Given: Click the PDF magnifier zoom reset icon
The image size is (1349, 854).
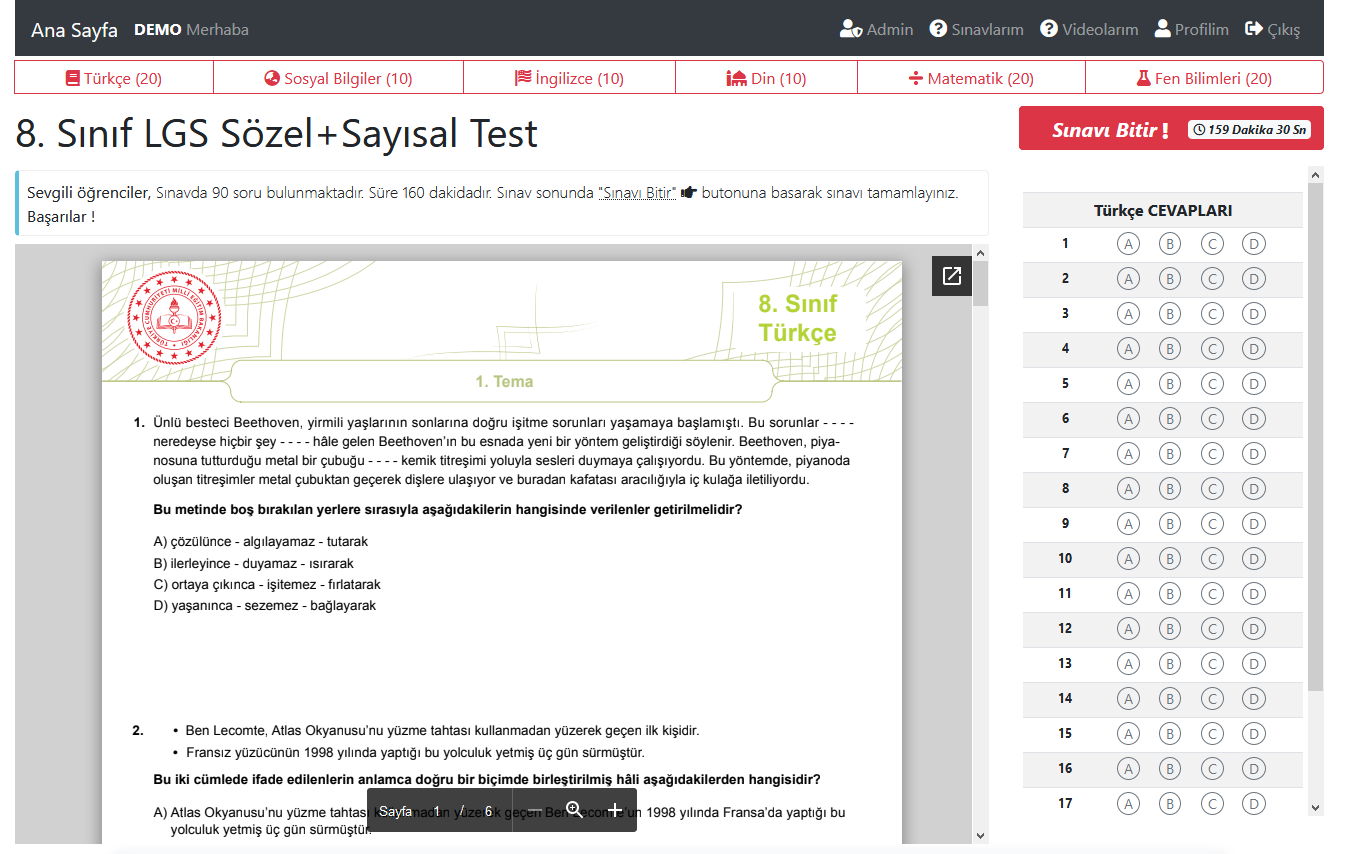Looking at the screenshot, I should pyautogui.click(x=574, y=810).
